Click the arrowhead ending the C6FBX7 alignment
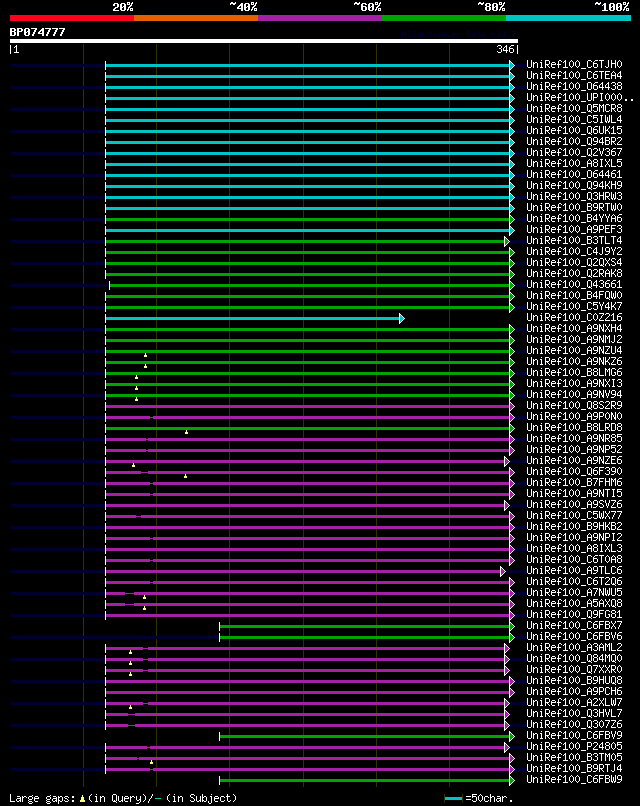Image resolution: width=640 pixels, height=806 pixels. tap(512, 627)
